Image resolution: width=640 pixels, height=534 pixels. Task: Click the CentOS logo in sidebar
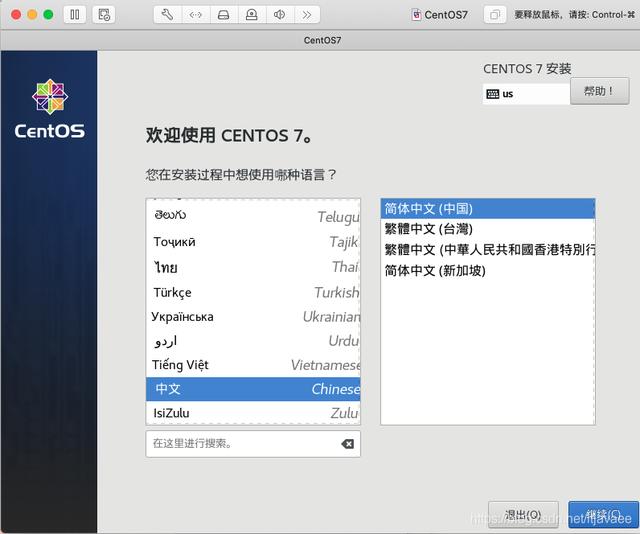coord(50,108)
